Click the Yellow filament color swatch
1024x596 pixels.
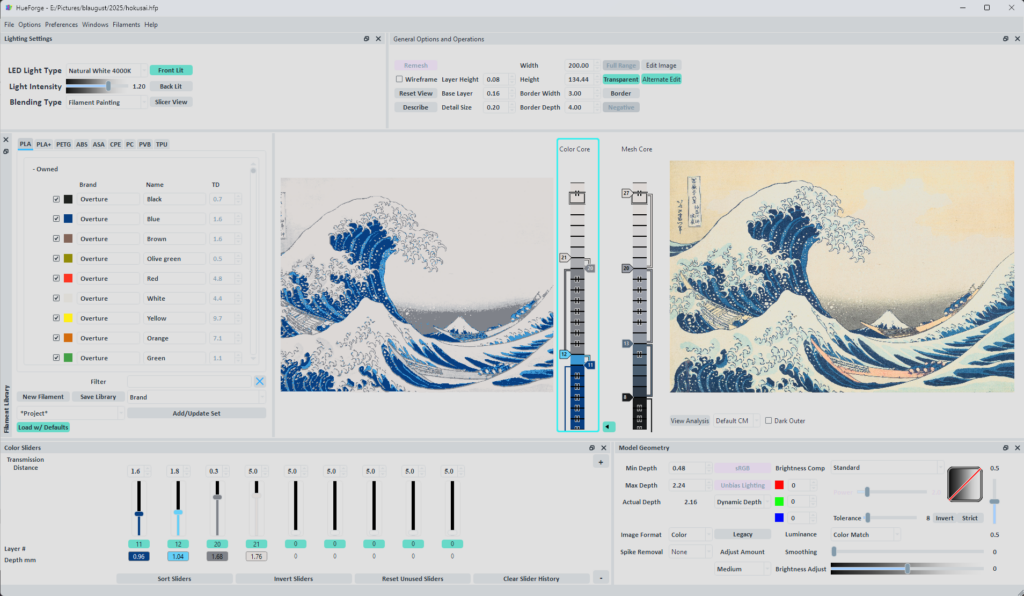tap(68, 318)
